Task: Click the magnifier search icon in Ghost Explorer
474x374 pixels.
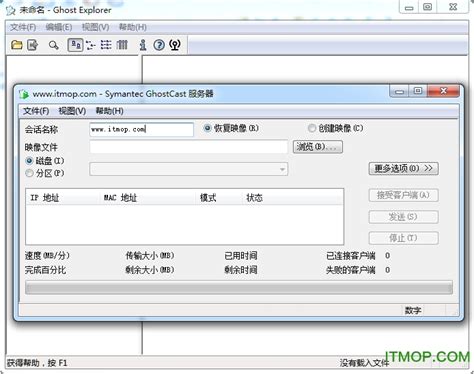Action: (x=53, y=45)
